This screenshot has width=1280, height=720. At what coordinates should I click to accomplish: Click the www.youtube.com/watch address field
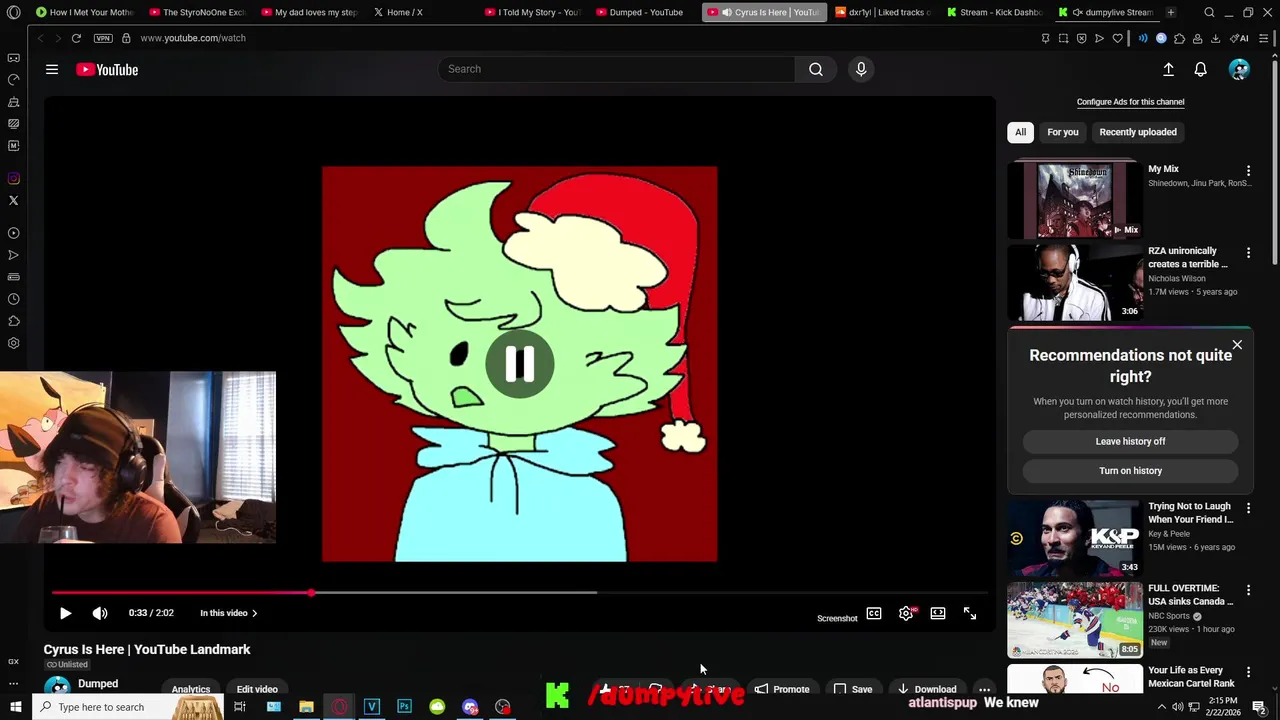coord(193,38)
